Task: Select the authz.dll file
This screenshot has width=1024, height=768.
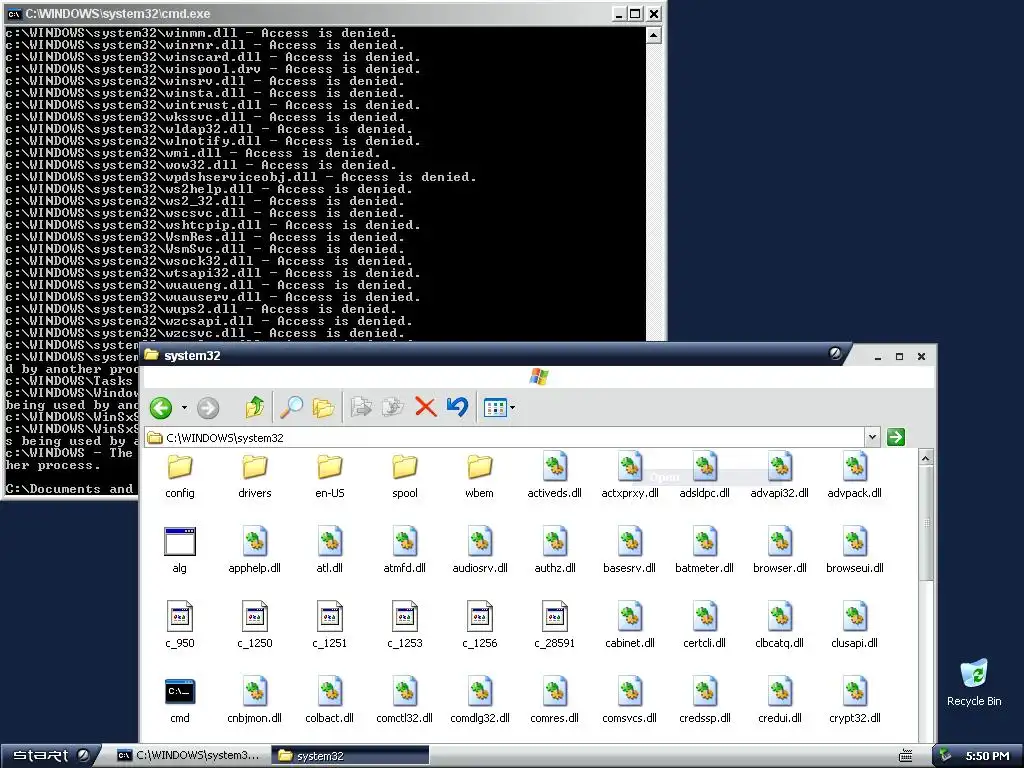Action: click(554, 551)
